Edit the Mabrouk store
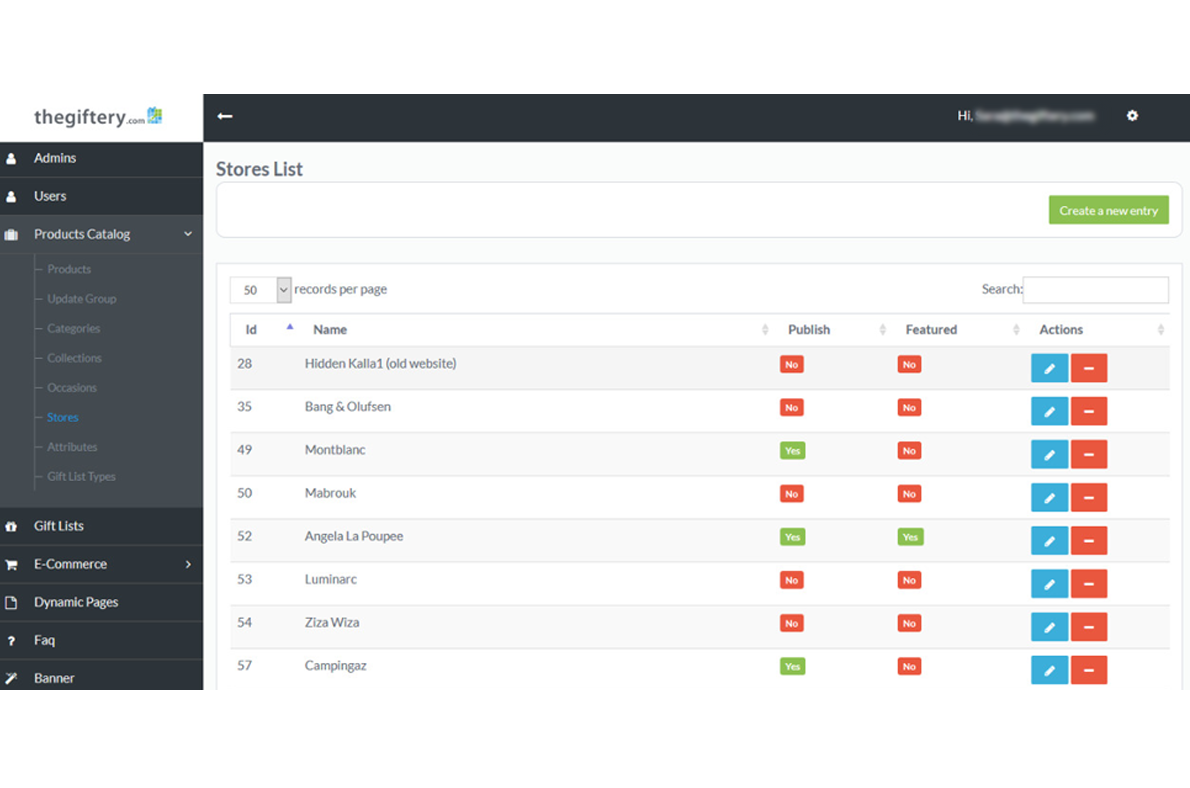This screenshot has height=788, width=1190. (1050, 498)
